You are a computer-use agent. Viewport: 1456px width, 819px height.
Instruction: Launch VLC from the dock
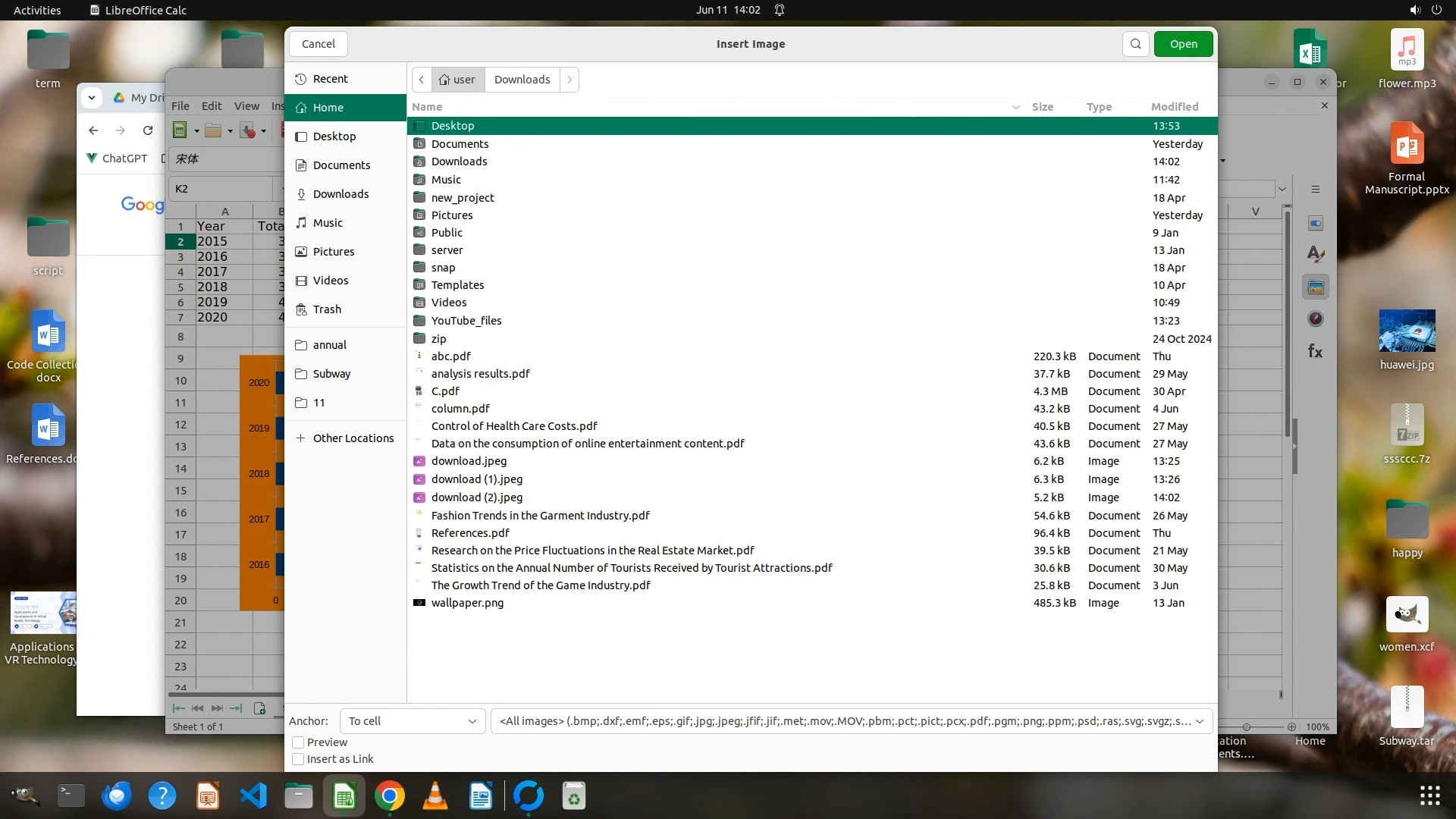point(435,796)
